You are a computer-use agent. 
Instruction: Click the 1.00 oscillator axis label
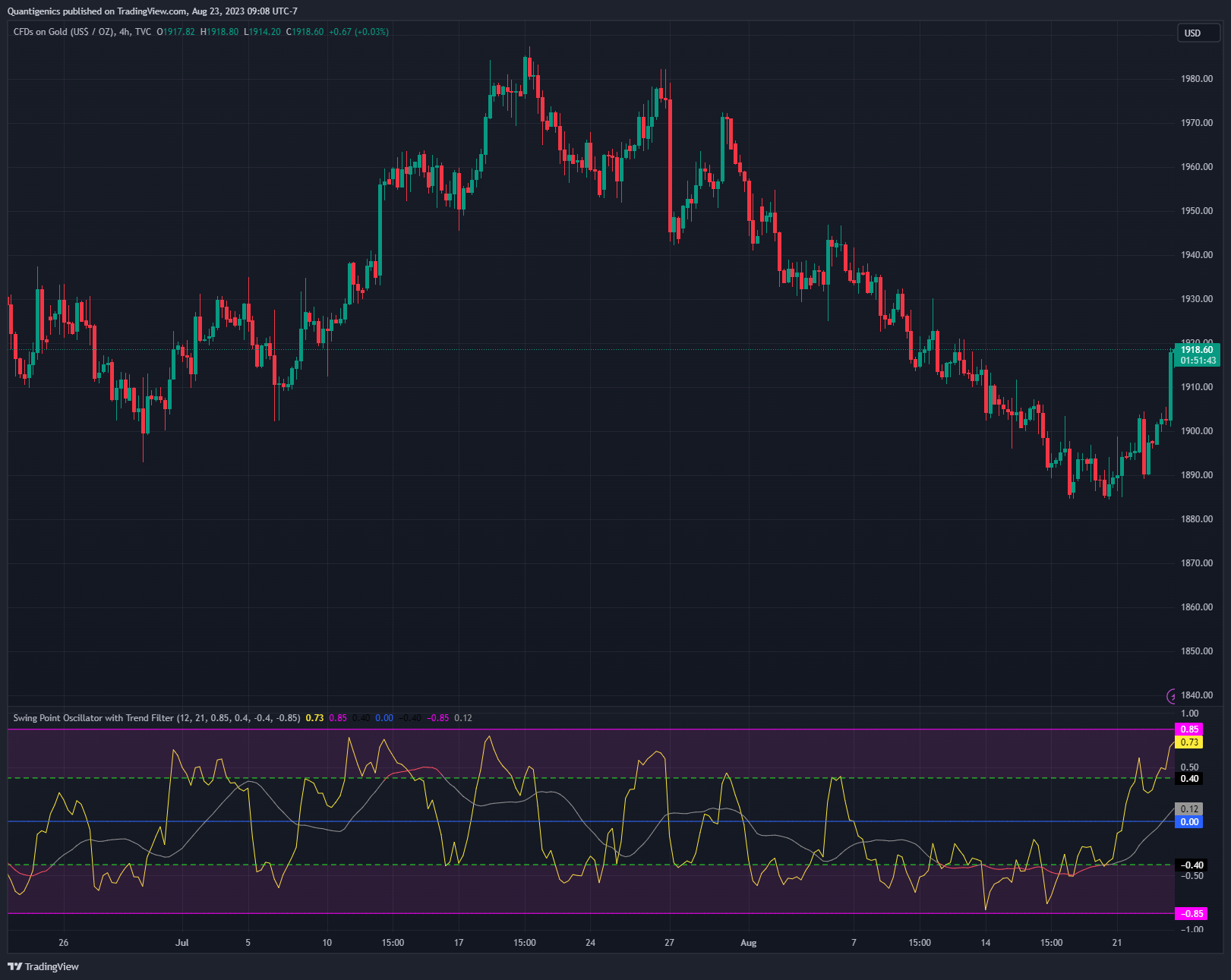point(1190,714)
